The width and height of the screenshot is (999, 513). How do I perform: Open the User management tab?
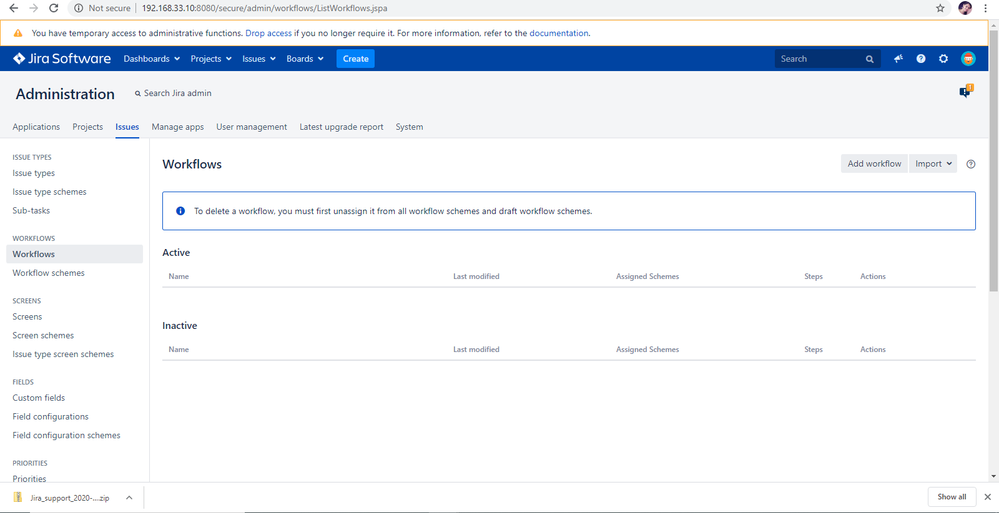pos(252,127)
